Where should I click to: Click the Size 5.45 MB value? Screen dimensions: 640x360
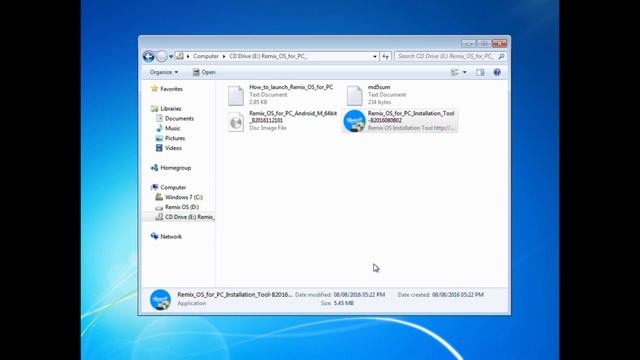pyautogui.click(x=343, y=303)
